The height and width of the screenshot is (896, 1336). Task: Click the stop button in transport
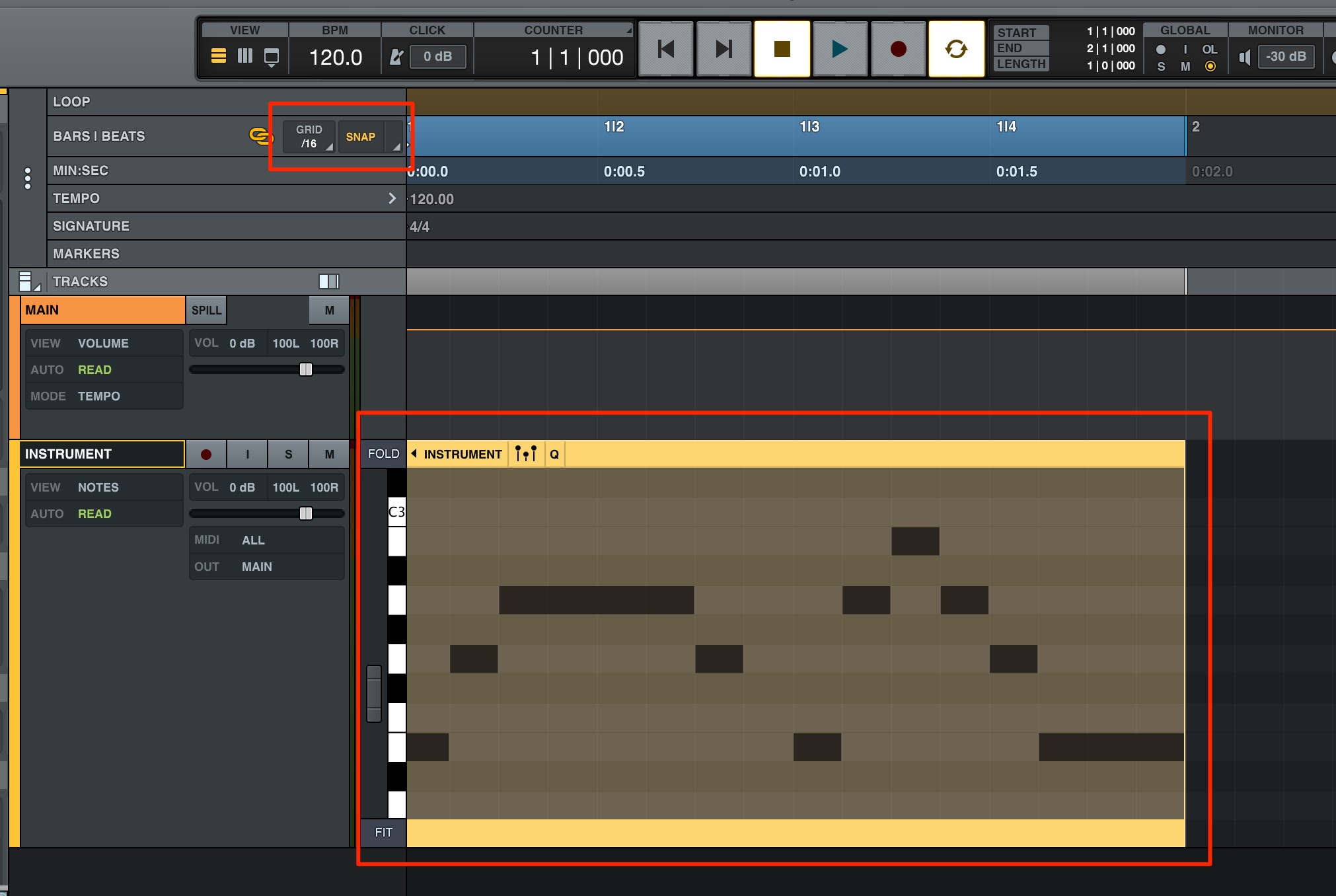pos(782,49)
